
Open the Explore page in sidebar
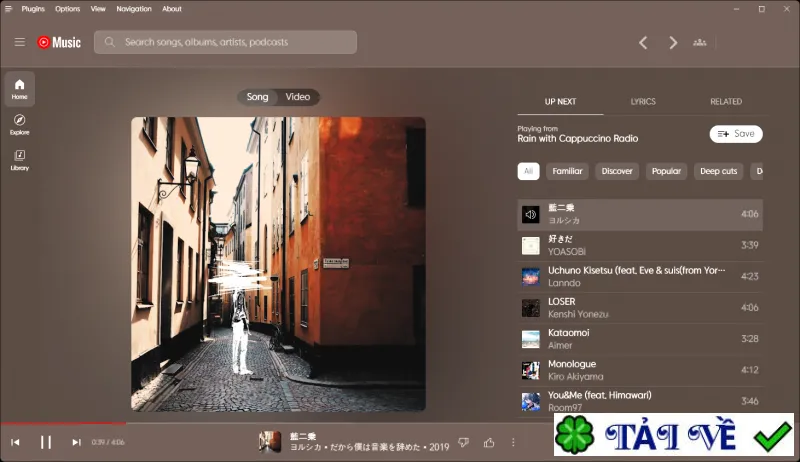[19, 124]
